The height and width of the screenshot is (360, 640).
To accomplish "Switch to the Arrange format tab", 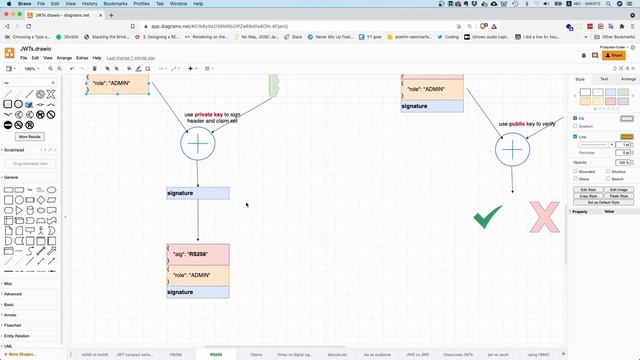I will pos(628,79).
